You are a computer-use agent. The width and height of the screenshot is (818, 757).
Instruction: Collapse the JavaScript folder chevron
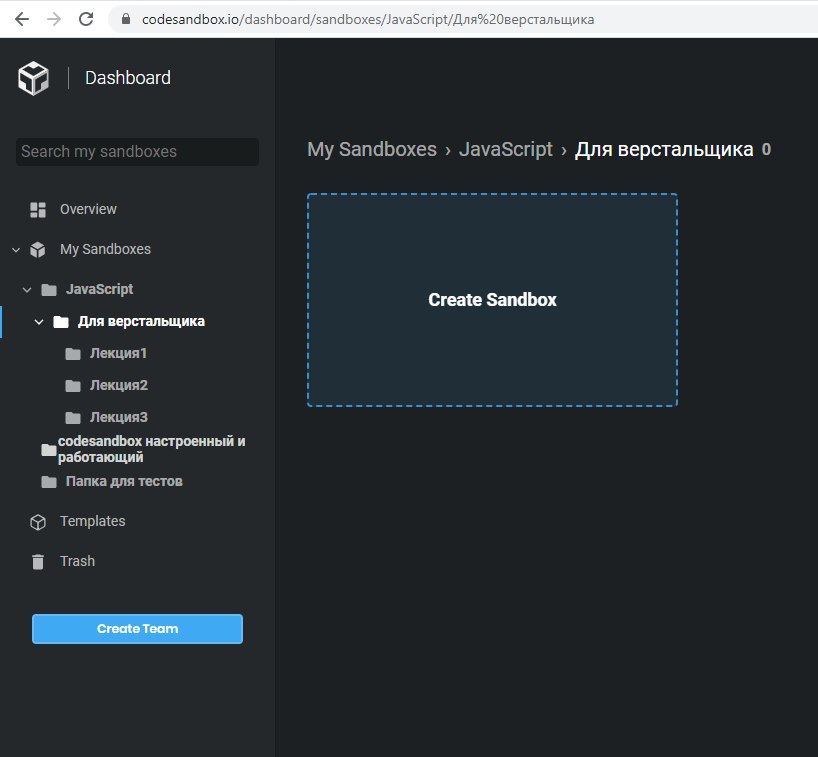tap(27, 290)
